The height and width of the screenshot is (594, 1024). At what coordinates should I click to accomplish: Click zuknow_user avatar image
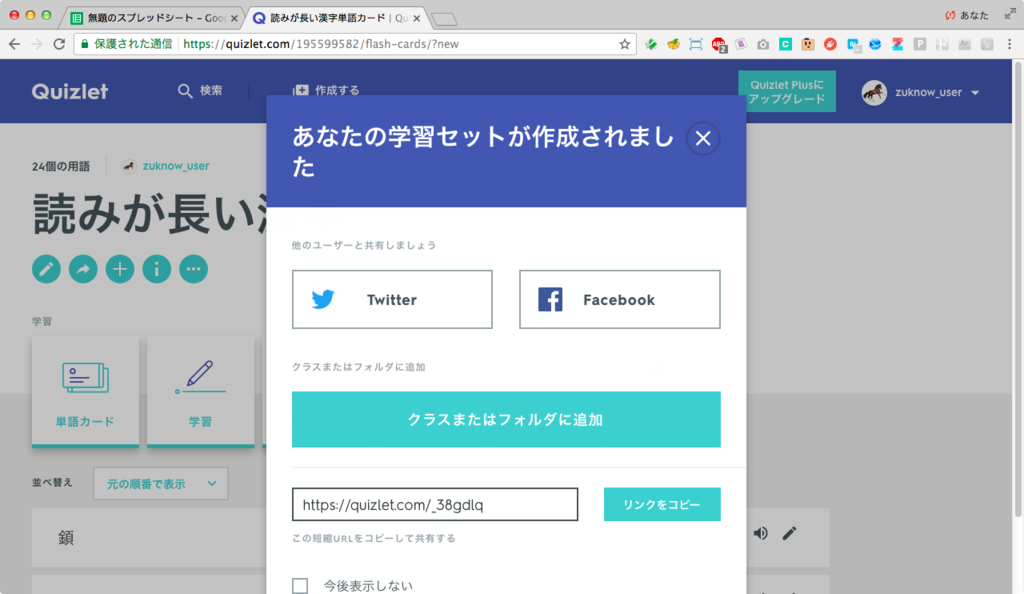[x=874, y=93]
